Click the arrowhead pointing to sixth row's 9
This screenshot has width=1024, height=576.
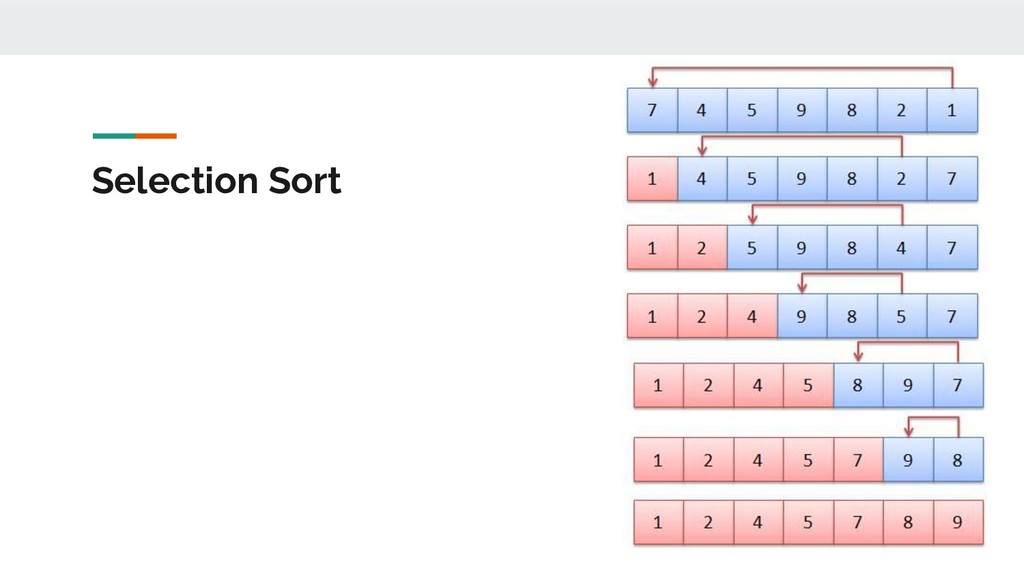point(908,431)
